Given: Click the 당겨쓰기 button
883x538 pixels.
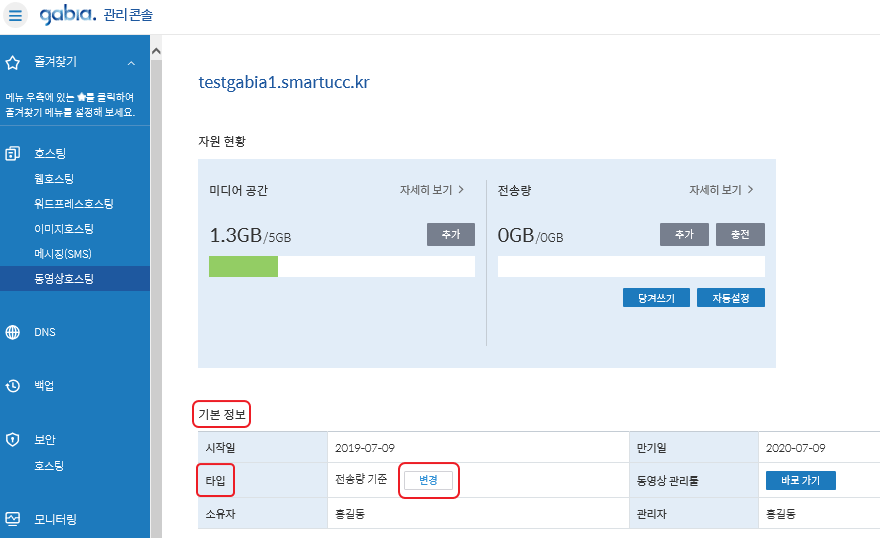Looking at the screenshot, I should (x=656, y=297).
